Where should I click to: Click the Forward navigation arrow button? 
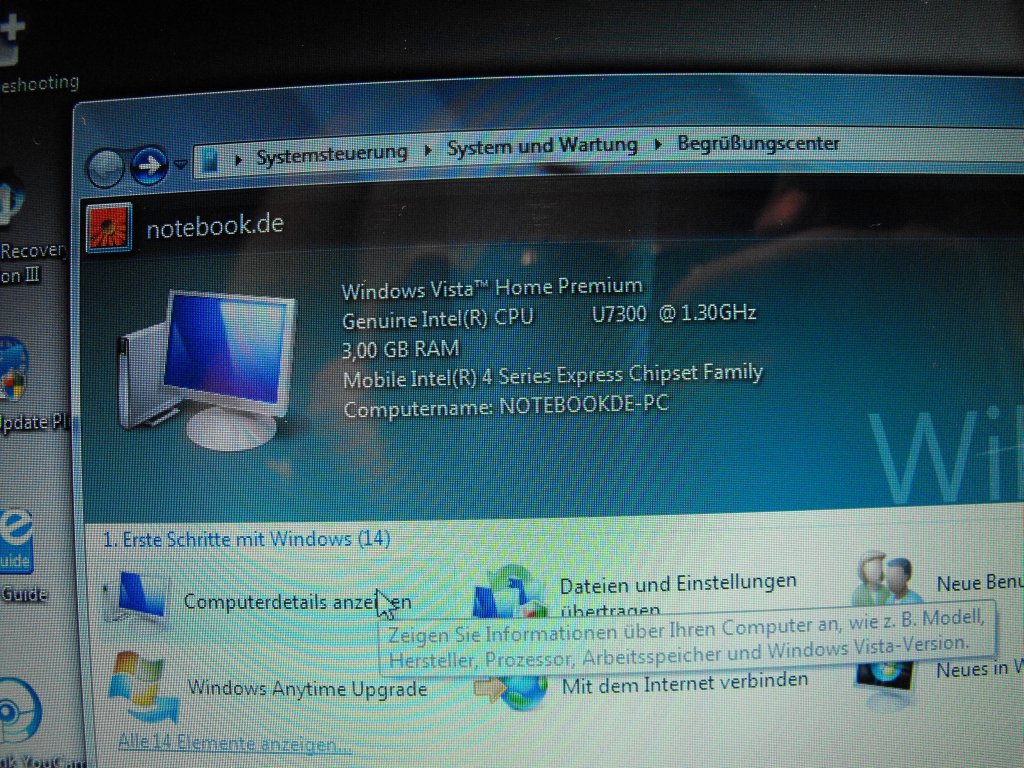coord(150,166)
